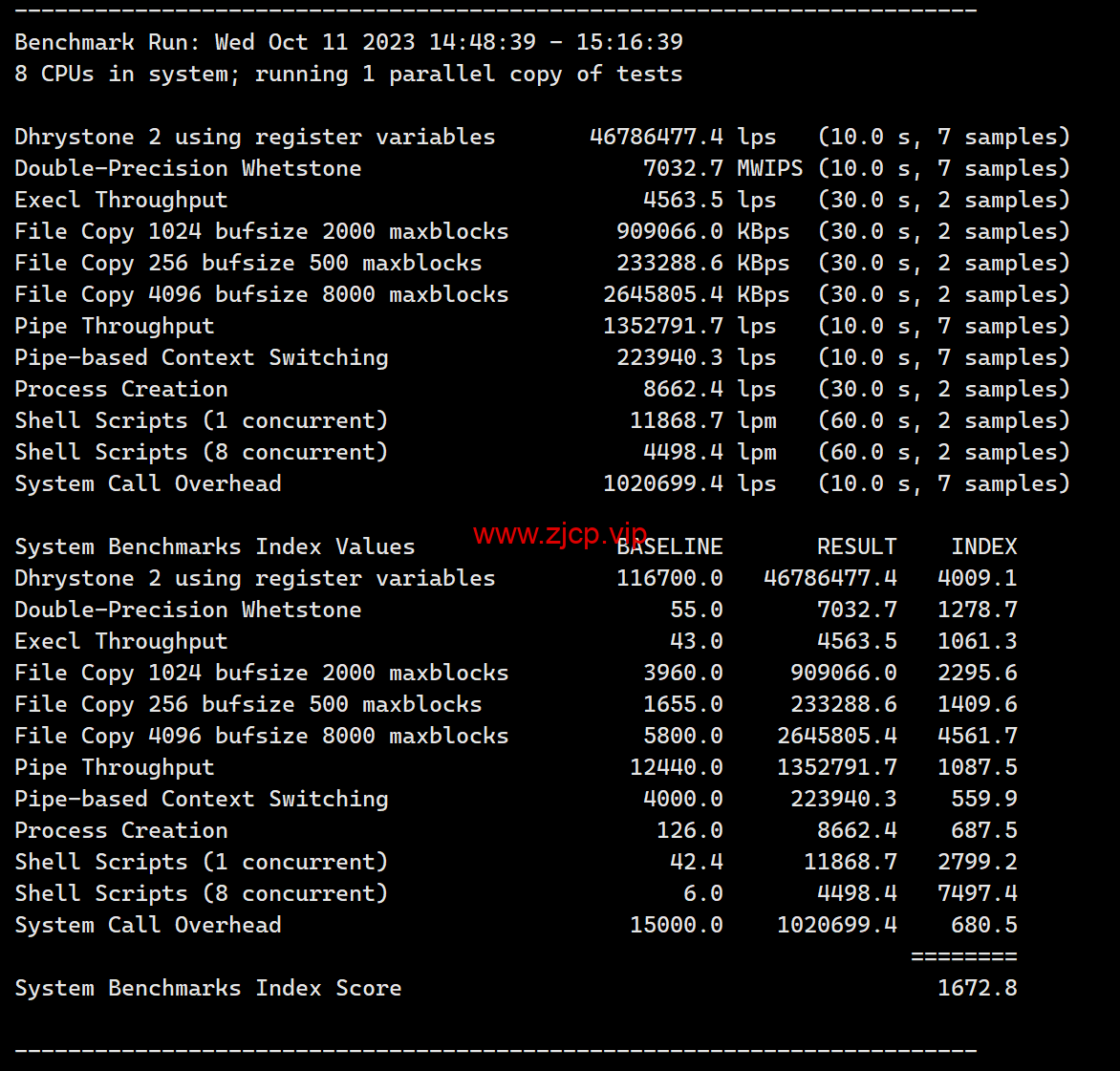Click the value '2645805.4 KBps'

[x=697, y=294]
